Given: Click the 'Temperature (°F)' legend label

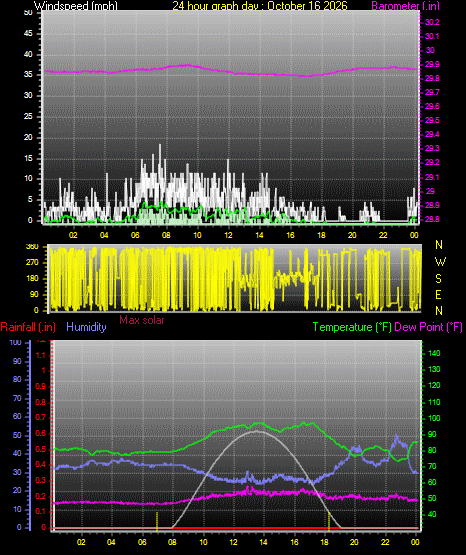Looking at the screenshot, I should 352,327.
